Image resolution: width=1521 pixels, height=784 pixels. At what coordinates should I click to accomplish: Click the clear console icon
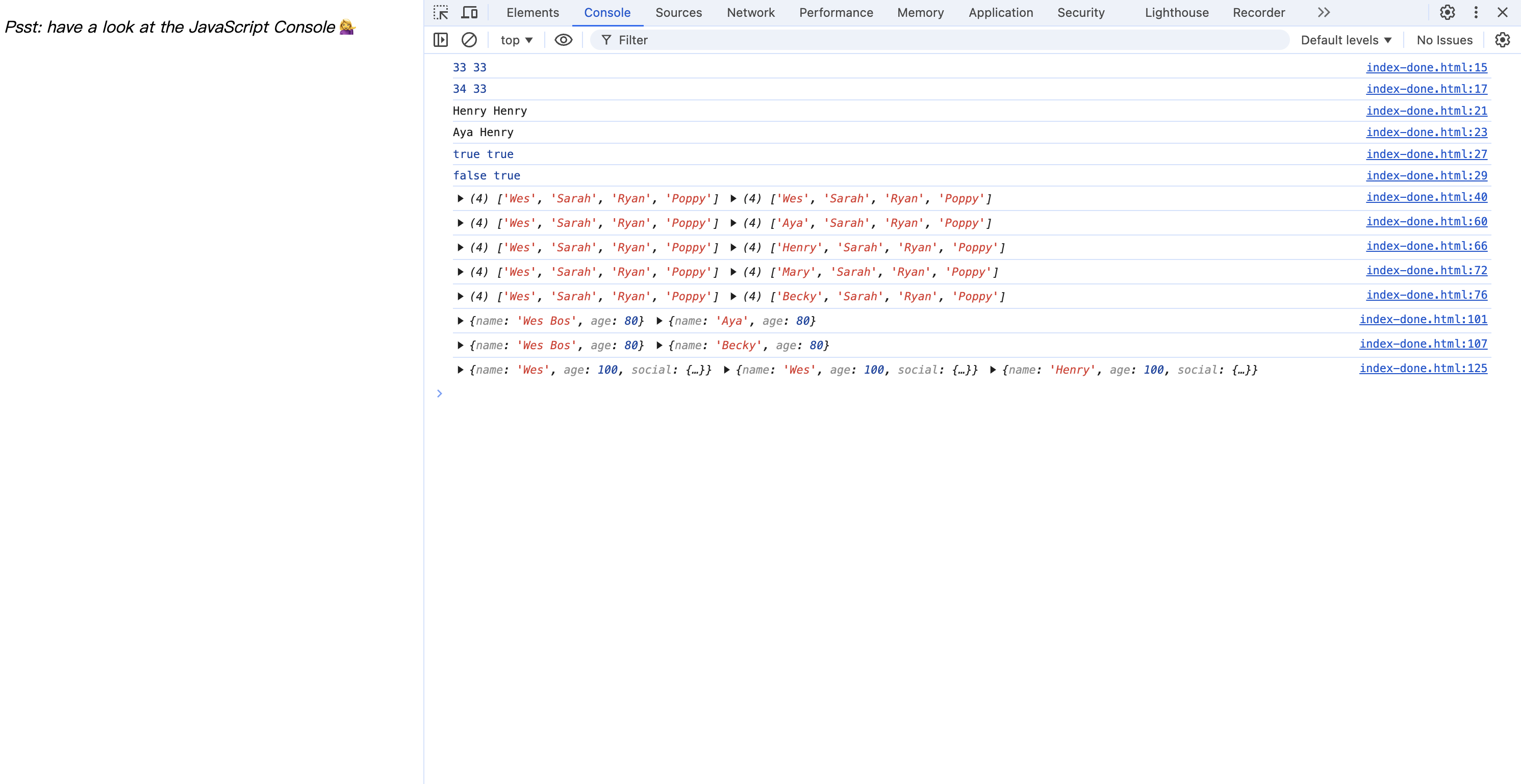tap(469, 40)
